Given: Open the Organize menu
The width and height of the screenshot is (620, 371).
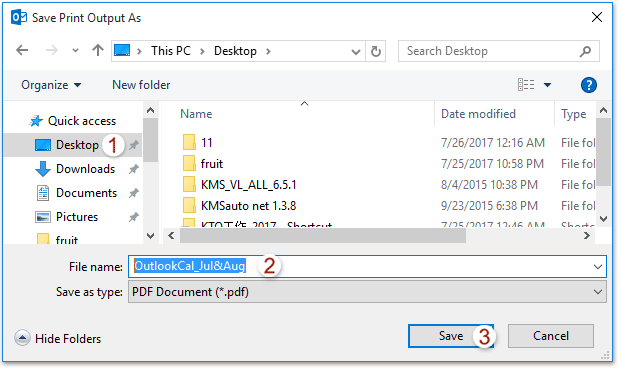Looking at the screenshot, I should [x=51, y=85].
